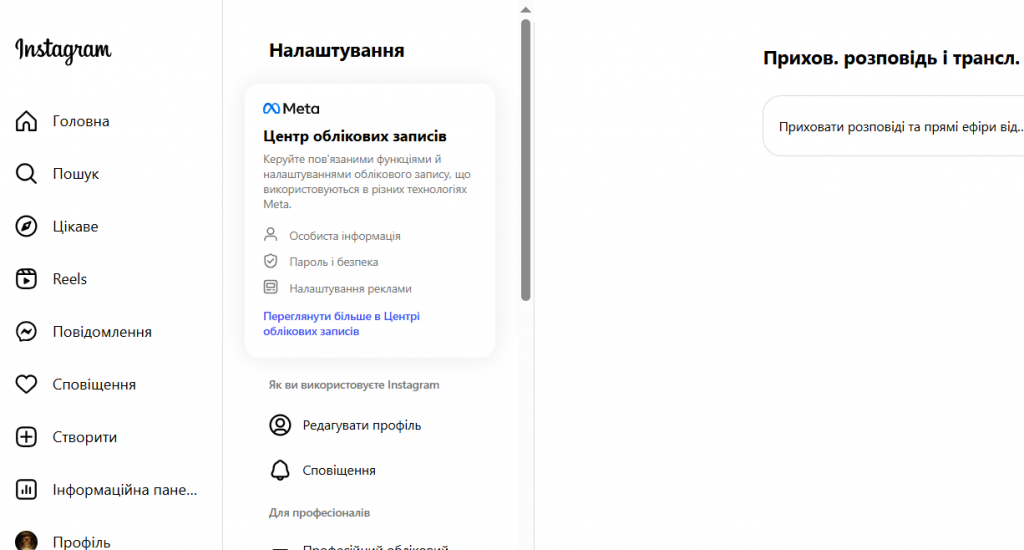The image size is (1024, 550).
Task: Open the Приховати розповіді та прямі ефіри option
Action: click(x=899, y=127)
